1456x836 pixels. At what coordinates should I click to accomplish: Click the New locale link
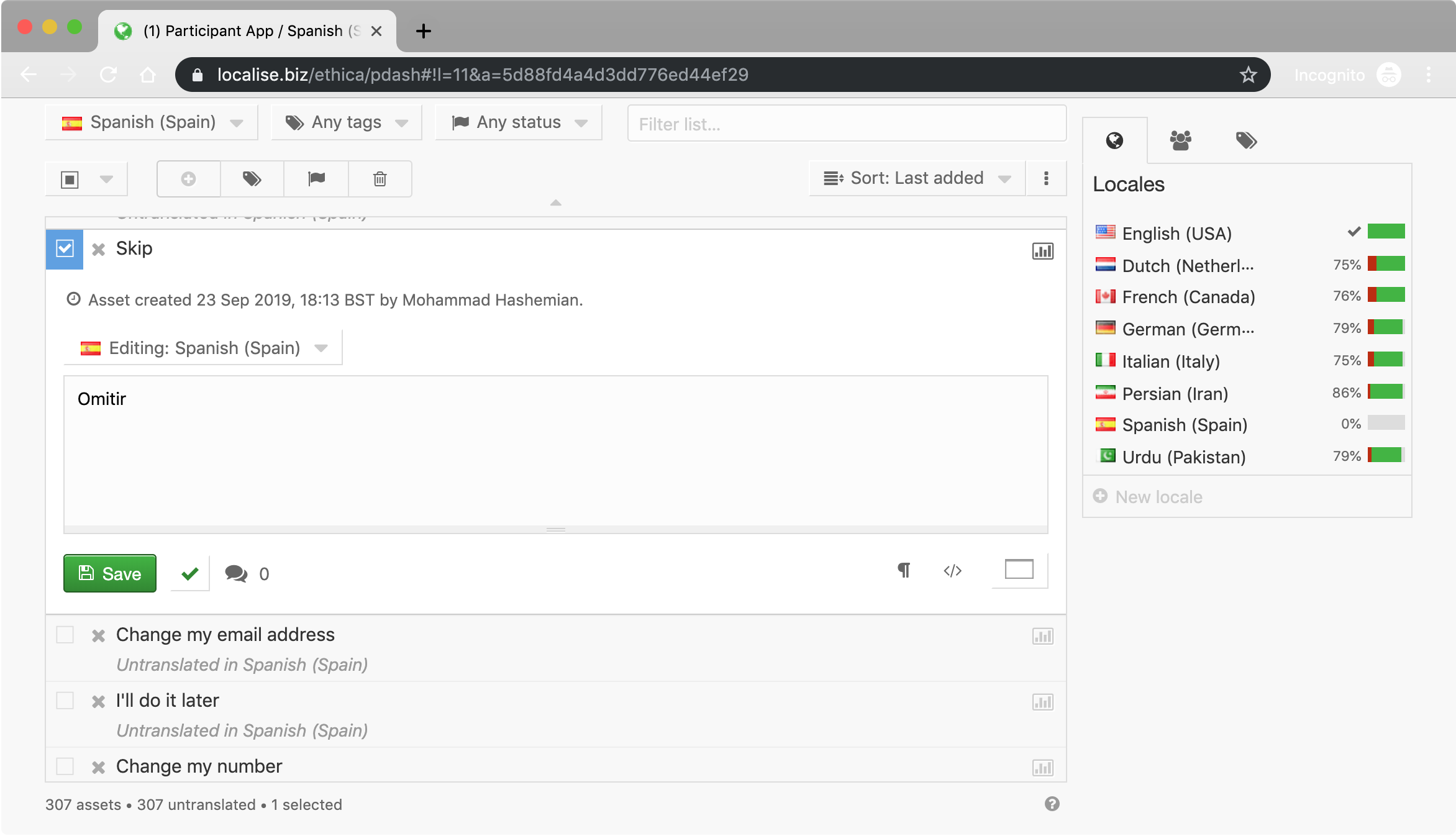point(1158,497)
